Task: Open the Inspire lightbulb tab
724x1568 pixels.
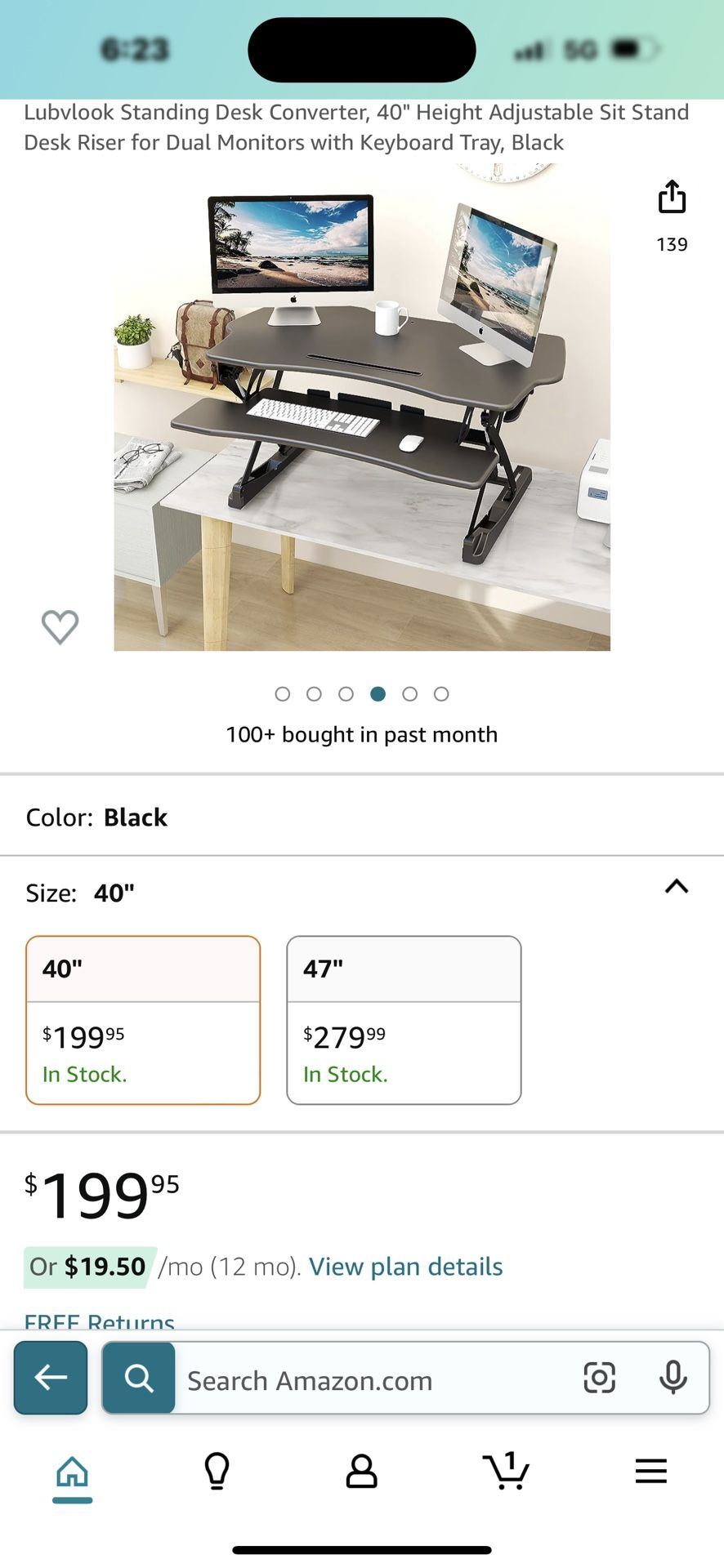Action: [217, 1472]
